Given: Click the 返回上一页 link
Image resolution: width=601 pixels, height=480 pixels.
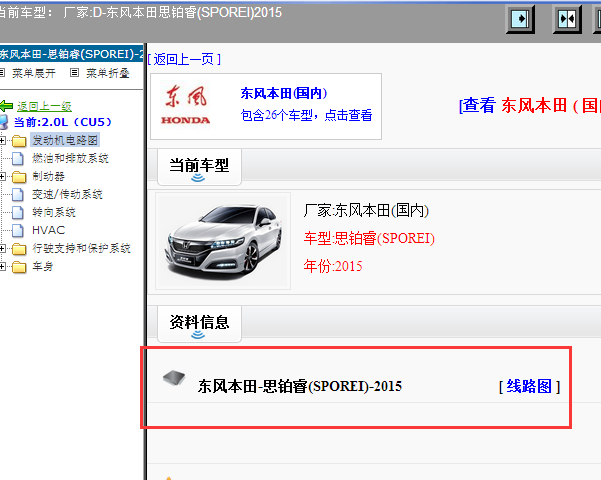Looking at the screenshot, I should pyautogui.click(x=184, y=59).
